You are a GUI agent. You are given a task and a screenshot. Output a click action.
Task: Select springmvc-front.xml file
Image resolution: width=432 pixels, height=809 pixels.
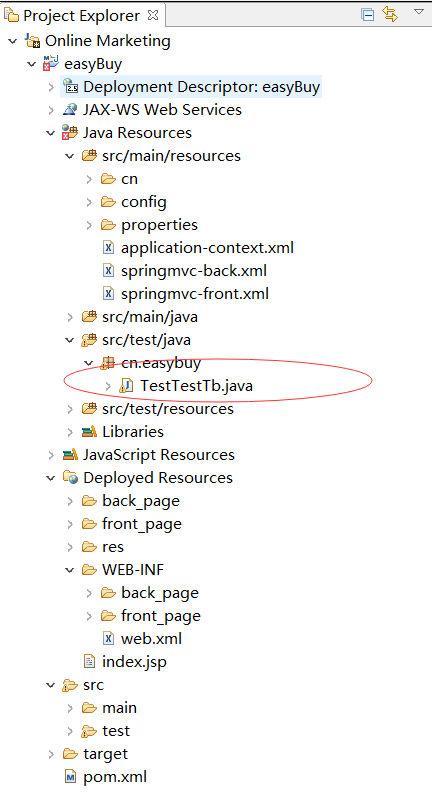pyautogui.click(x=195, y=294)
